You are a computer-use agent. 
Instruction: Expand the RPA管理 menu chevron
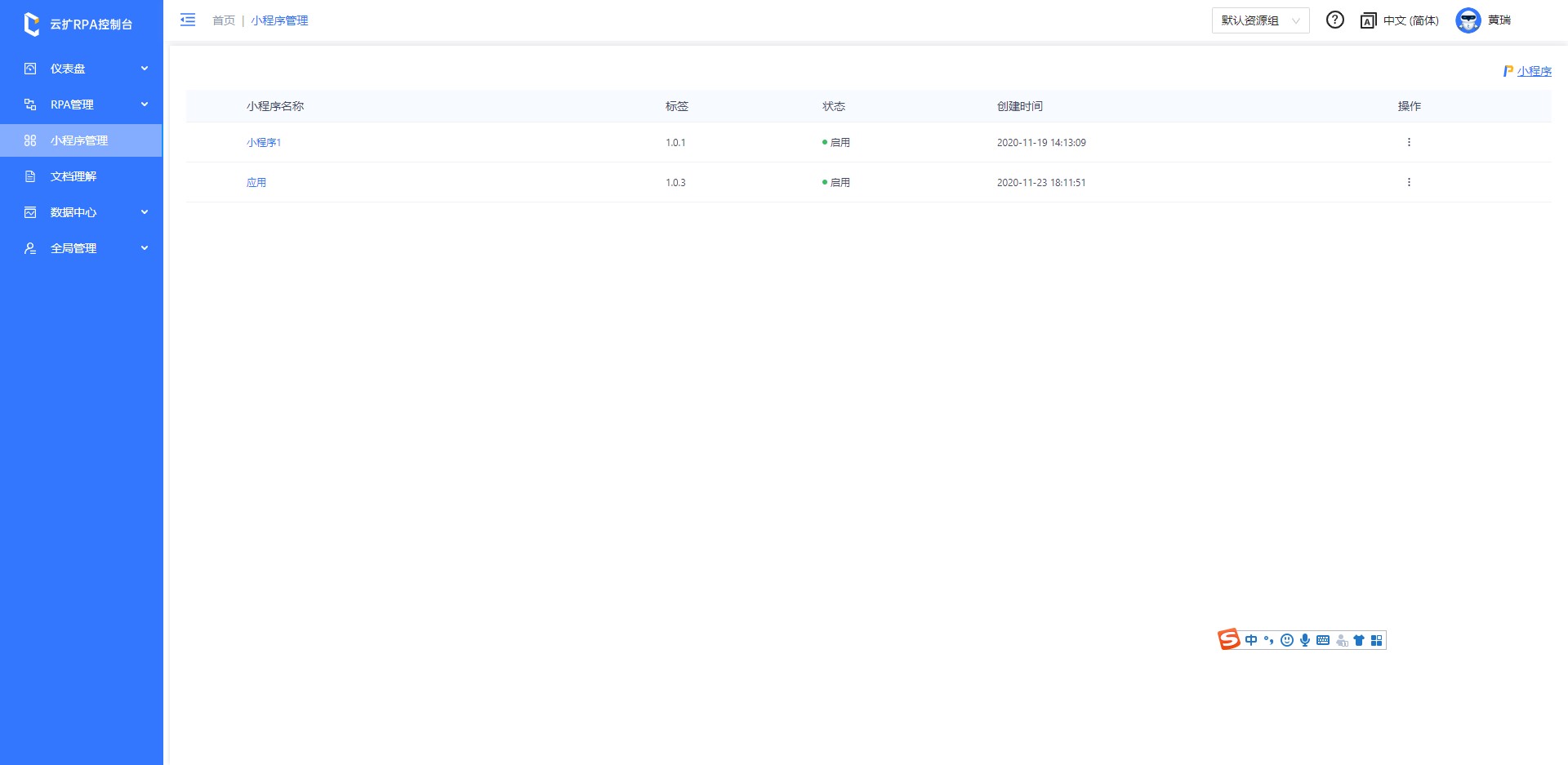(x=145, y=105)
